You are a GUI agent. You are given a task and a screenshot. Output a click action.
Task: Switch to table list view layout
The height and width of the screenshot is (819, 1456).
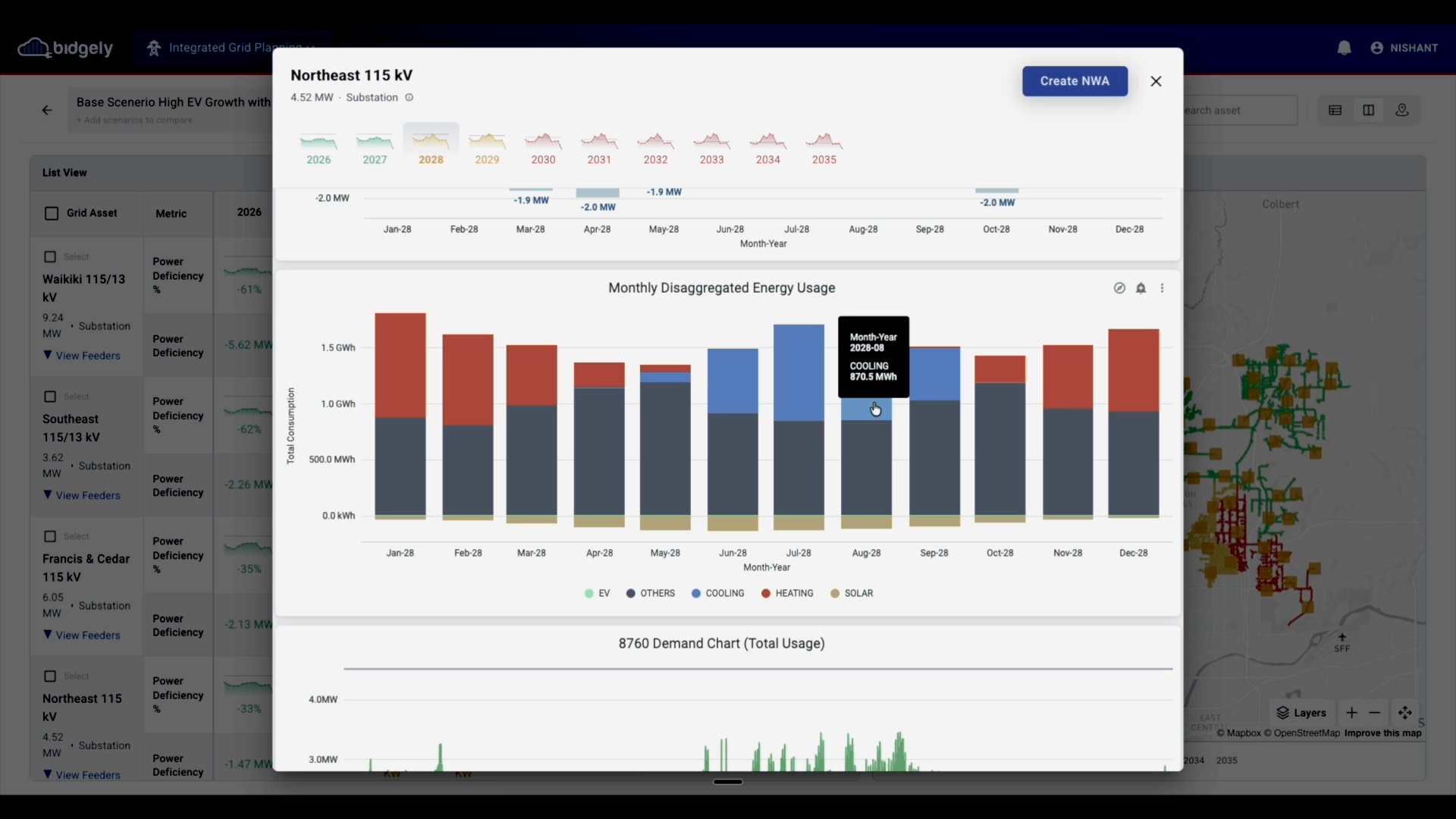(x=1335, y=110)
